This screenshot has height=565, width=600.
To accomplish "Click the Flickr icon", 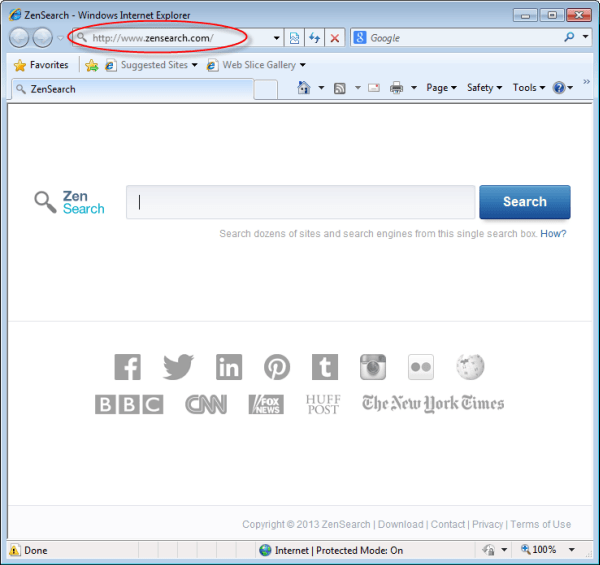I will click(421, 367).
